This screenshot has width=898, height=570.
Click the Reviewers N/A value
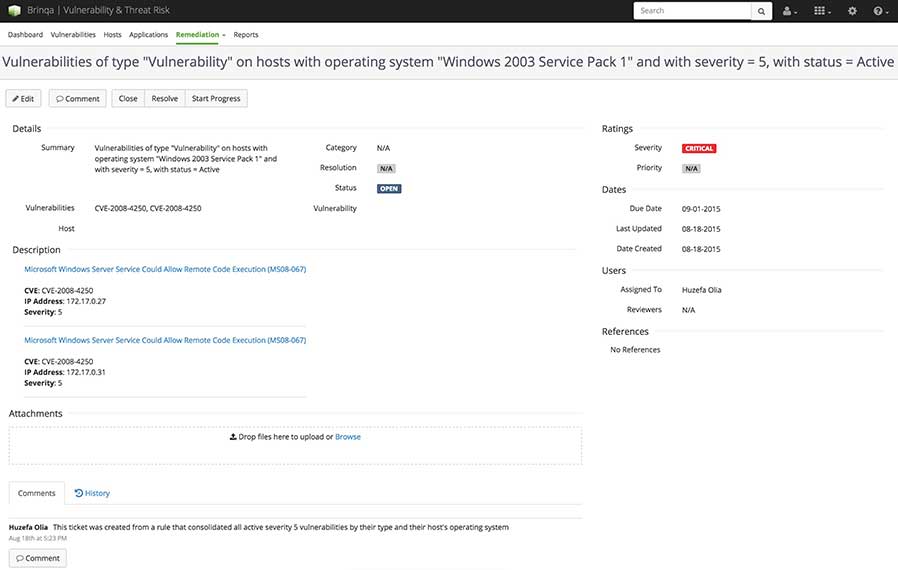(688, 310)
